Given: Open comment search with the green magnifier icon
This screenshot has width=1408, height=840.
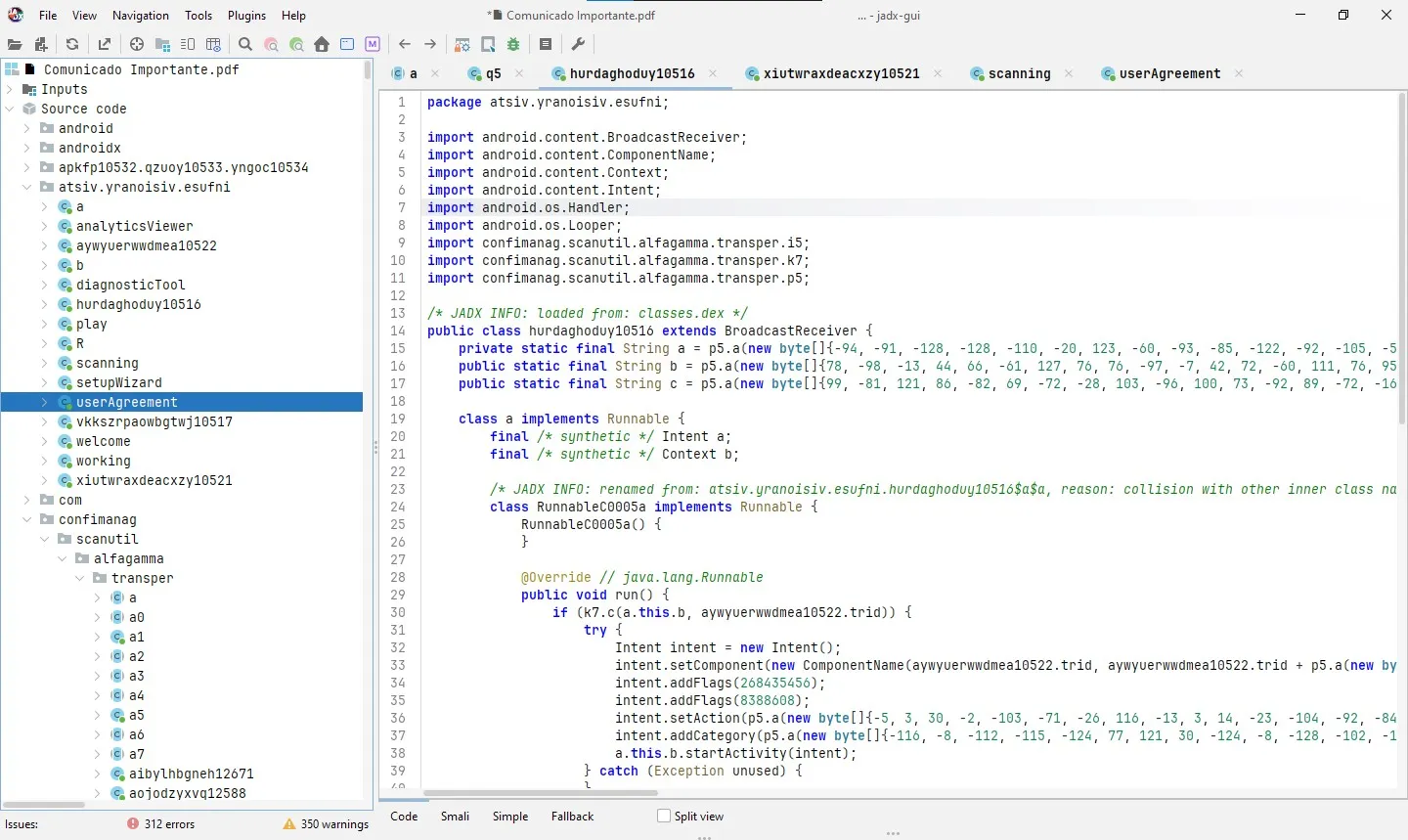Looking at the screenshot, I should [x=296, y=44].
